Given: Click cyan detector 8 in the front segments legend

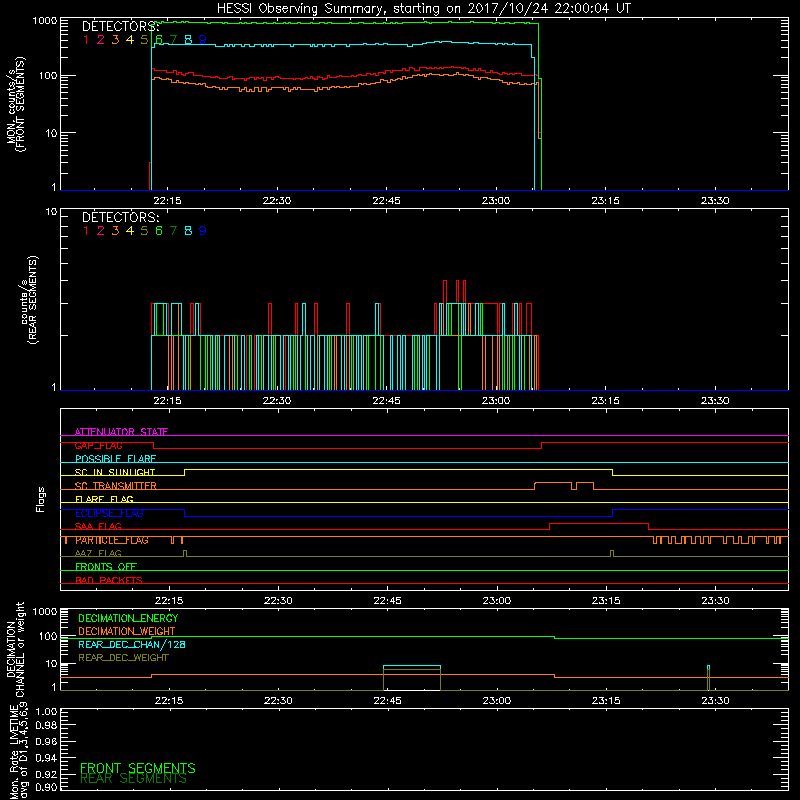Looking at the screenshot, I should pos(188,39).
